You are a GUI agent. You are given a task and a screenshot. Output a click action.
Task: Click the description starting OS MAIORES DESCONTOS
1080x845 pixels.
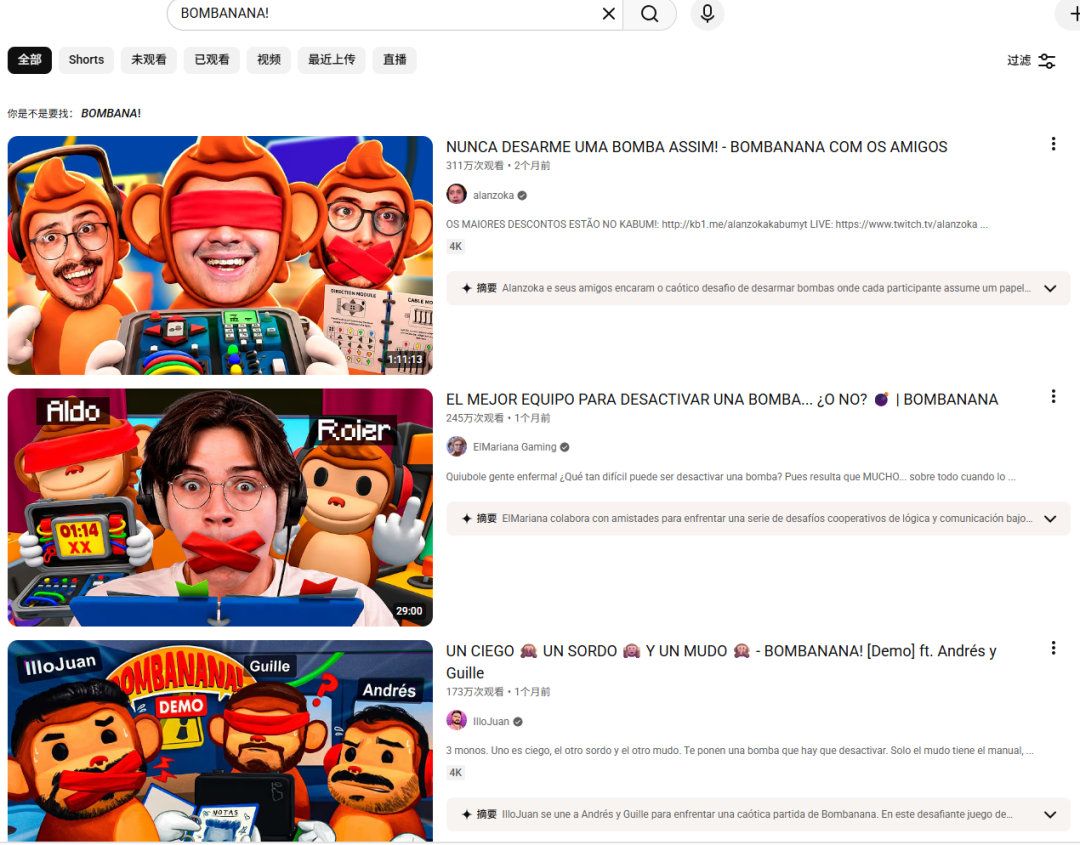pyautogui.click(x=716, y=225)
